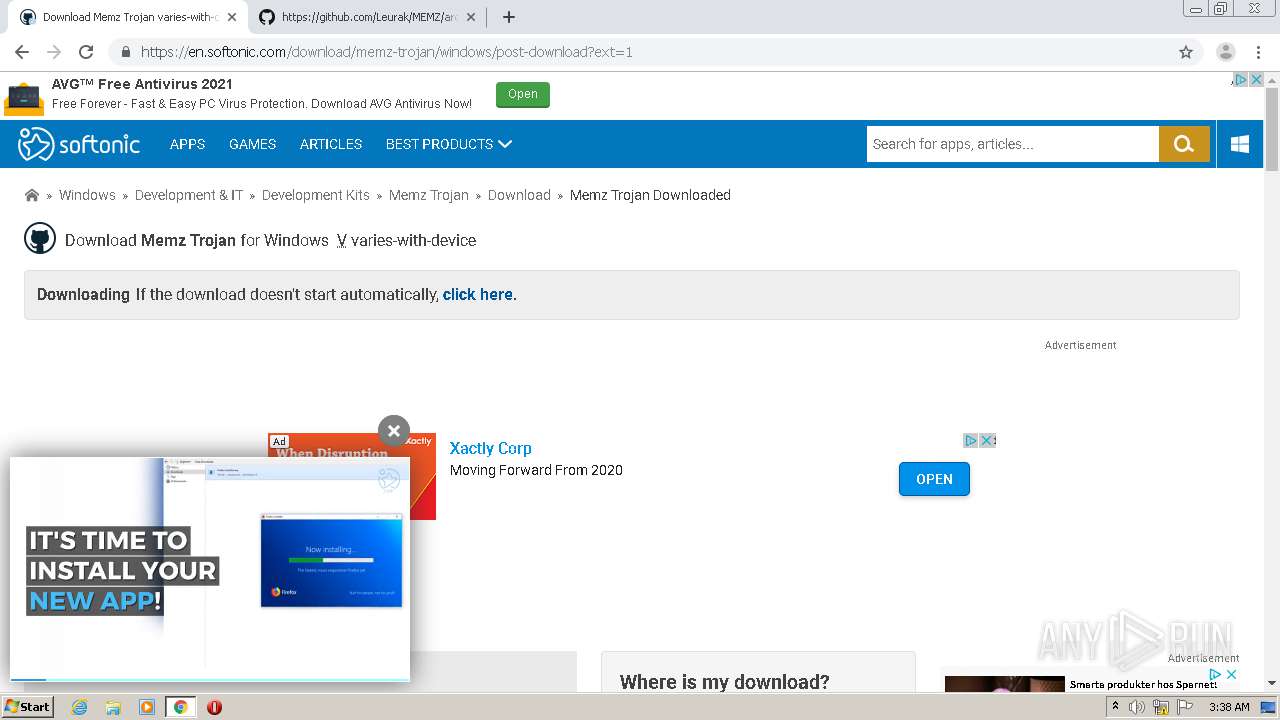Click the padlock site info icon
The width and height of the screenshot is (1280, 720).
(x=126, y=52)
